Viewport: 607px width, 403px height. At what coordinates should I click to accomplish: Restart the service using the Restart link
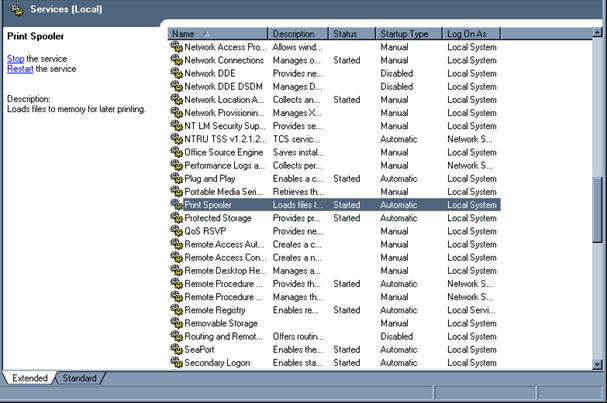click(x=20, y=69)
